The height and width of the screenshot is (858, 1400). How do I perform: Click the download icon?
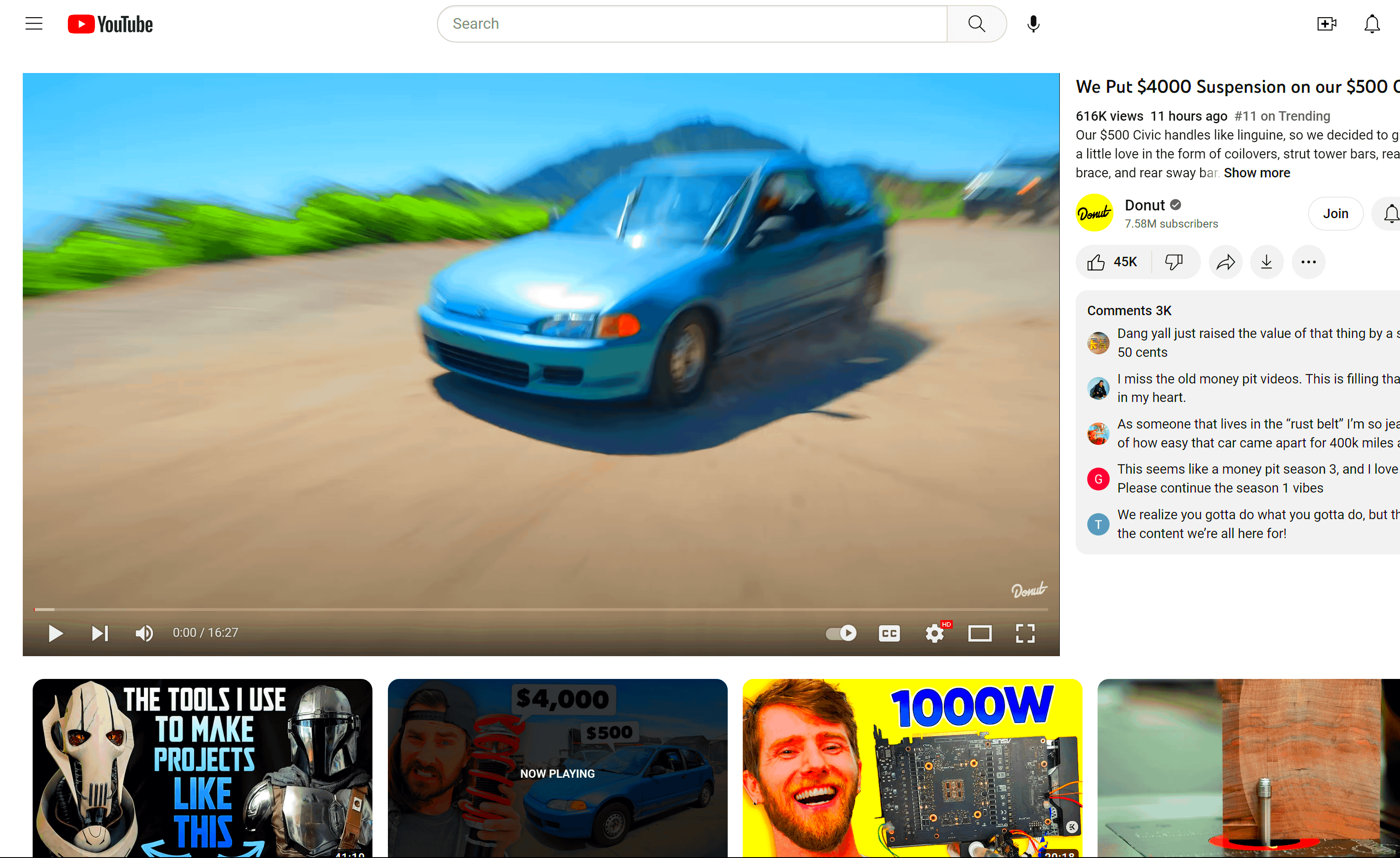1267,261
